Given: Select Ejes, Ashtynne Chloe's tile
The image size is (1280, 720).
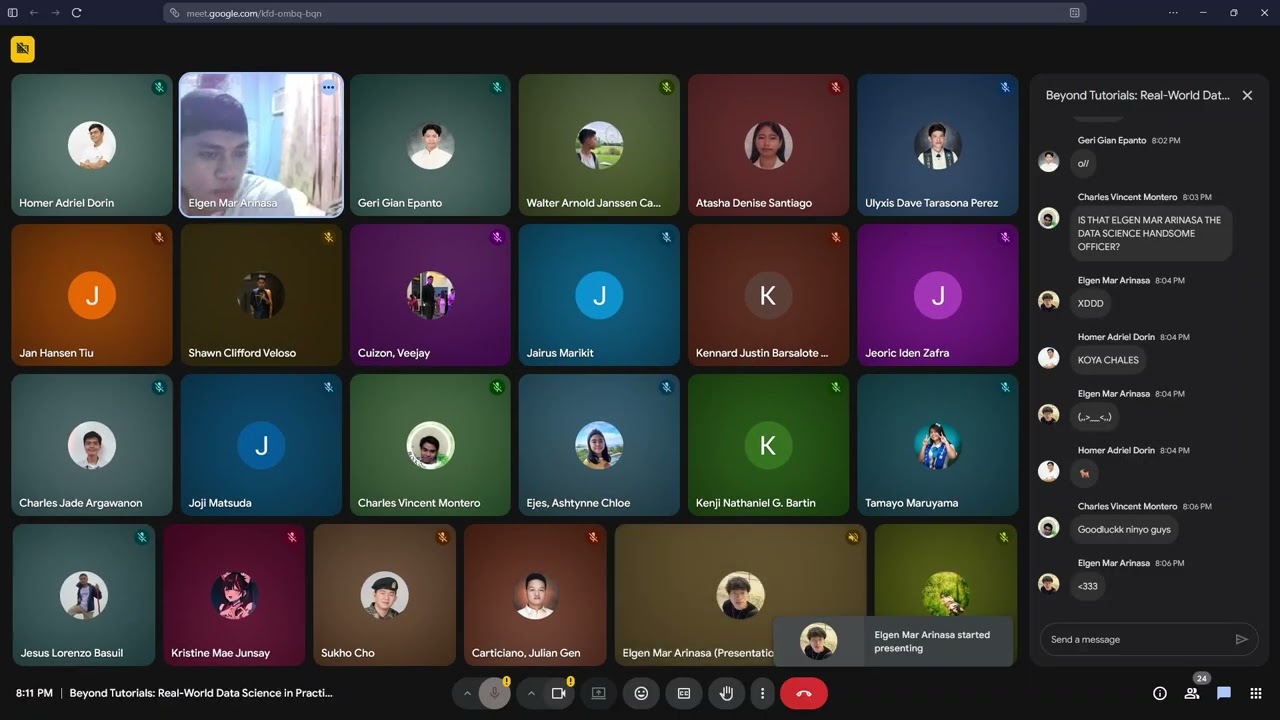Looking at the screenshot, I should [599, 445].
